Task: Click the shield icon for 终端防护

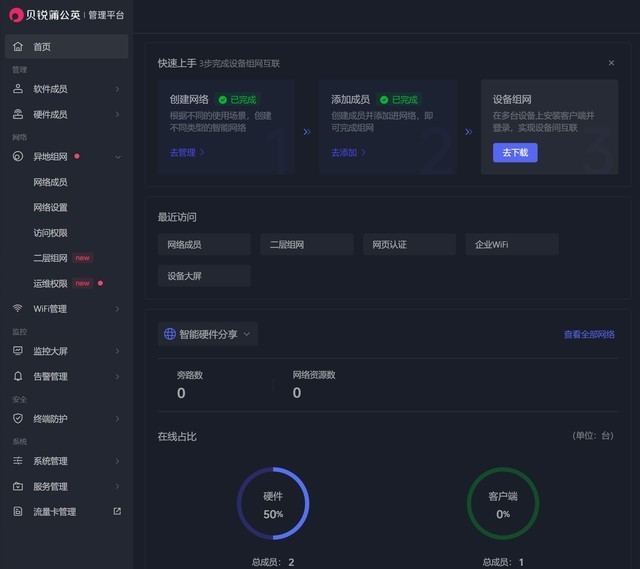Action: (x=18, y=418)
